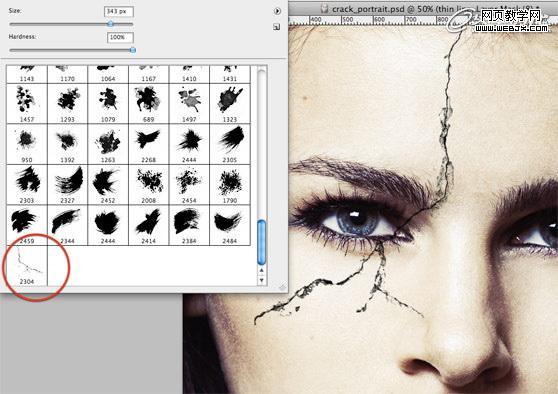Click the "Size:" label
558x394 pixels.
tap(15, 11)
